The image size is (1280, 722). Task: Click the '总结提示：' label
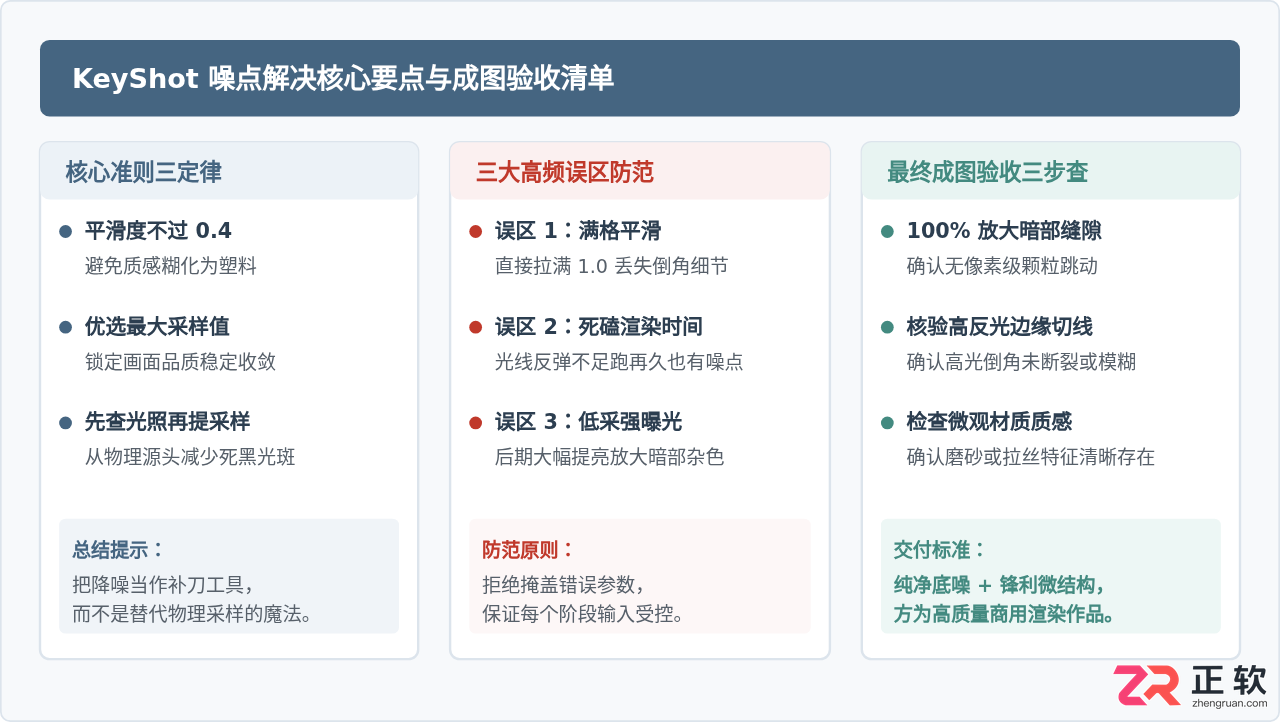point(118,550)
